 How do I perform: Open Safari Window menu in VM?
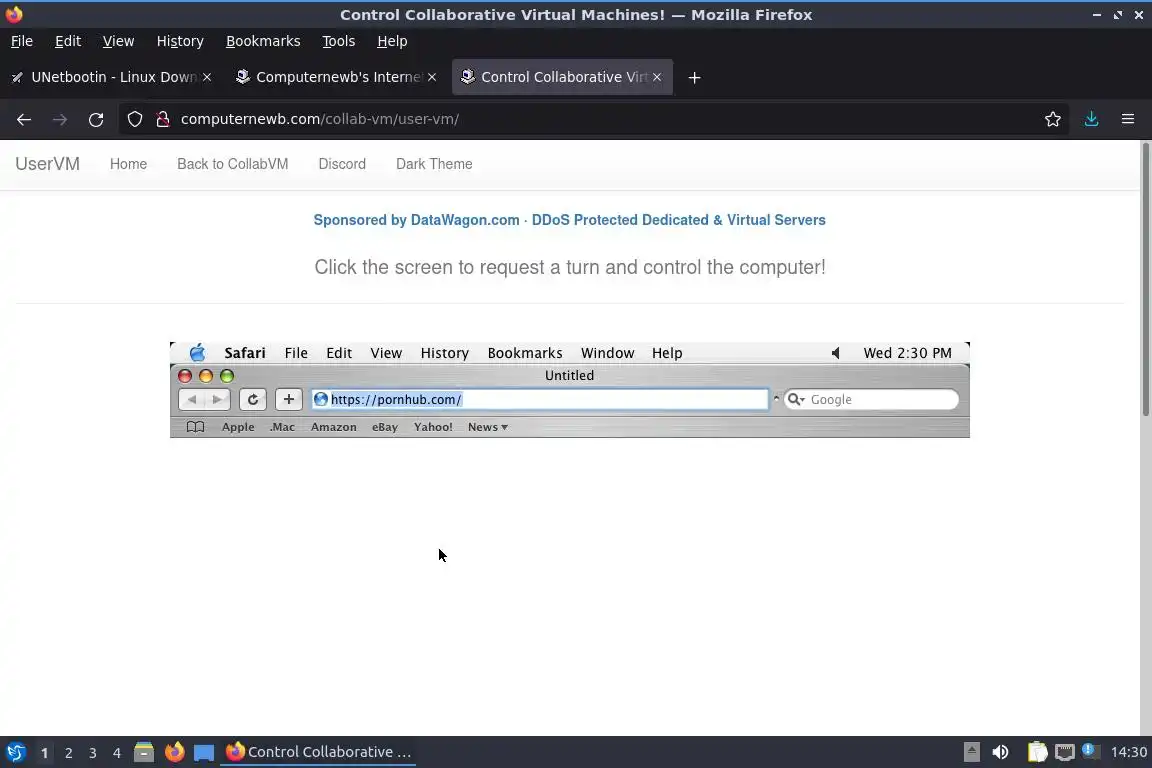coord(608,353)
